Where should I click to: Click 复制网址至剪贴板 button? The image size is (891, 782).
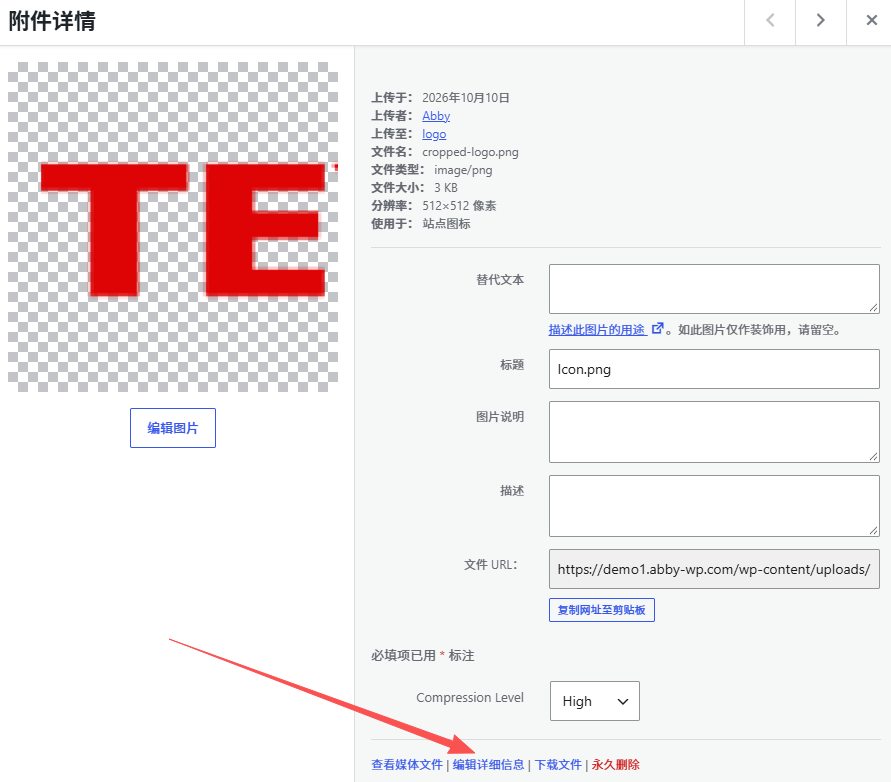(602, 610)
